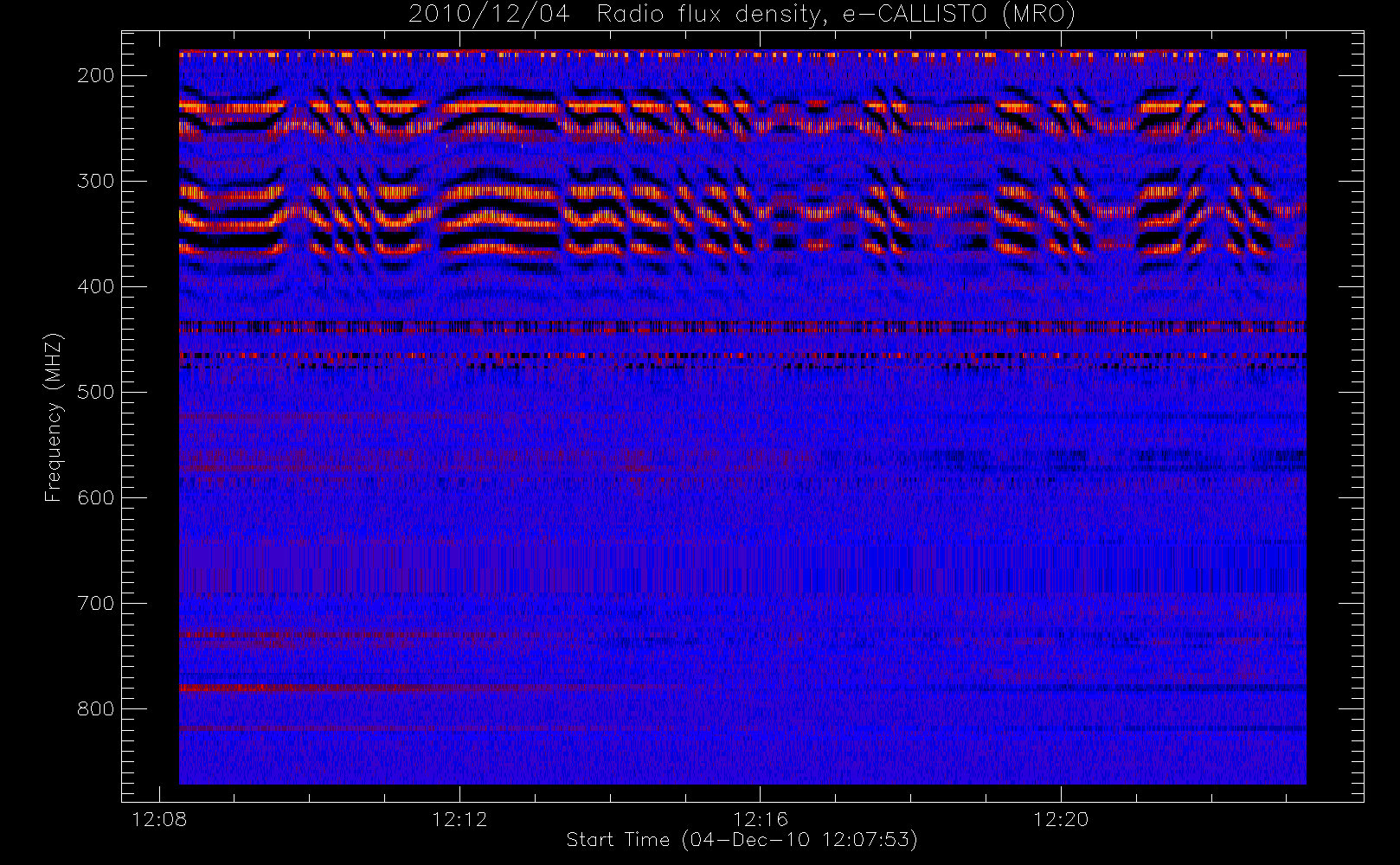
Task: Click the 12:20 time tick label
Action: tap(1061, 819)
